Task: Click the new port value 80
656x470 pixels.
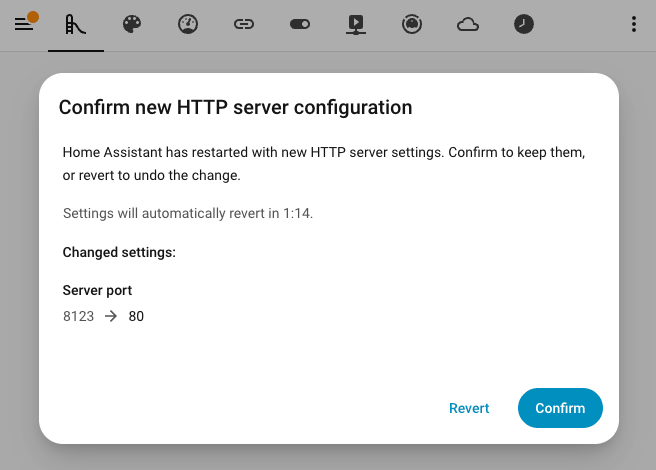Action: [136, 316]
